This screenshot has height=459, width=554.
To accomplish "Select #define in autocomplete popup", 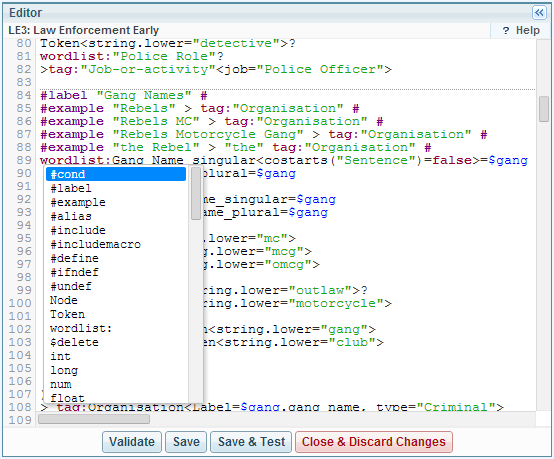I will [116, 258].
